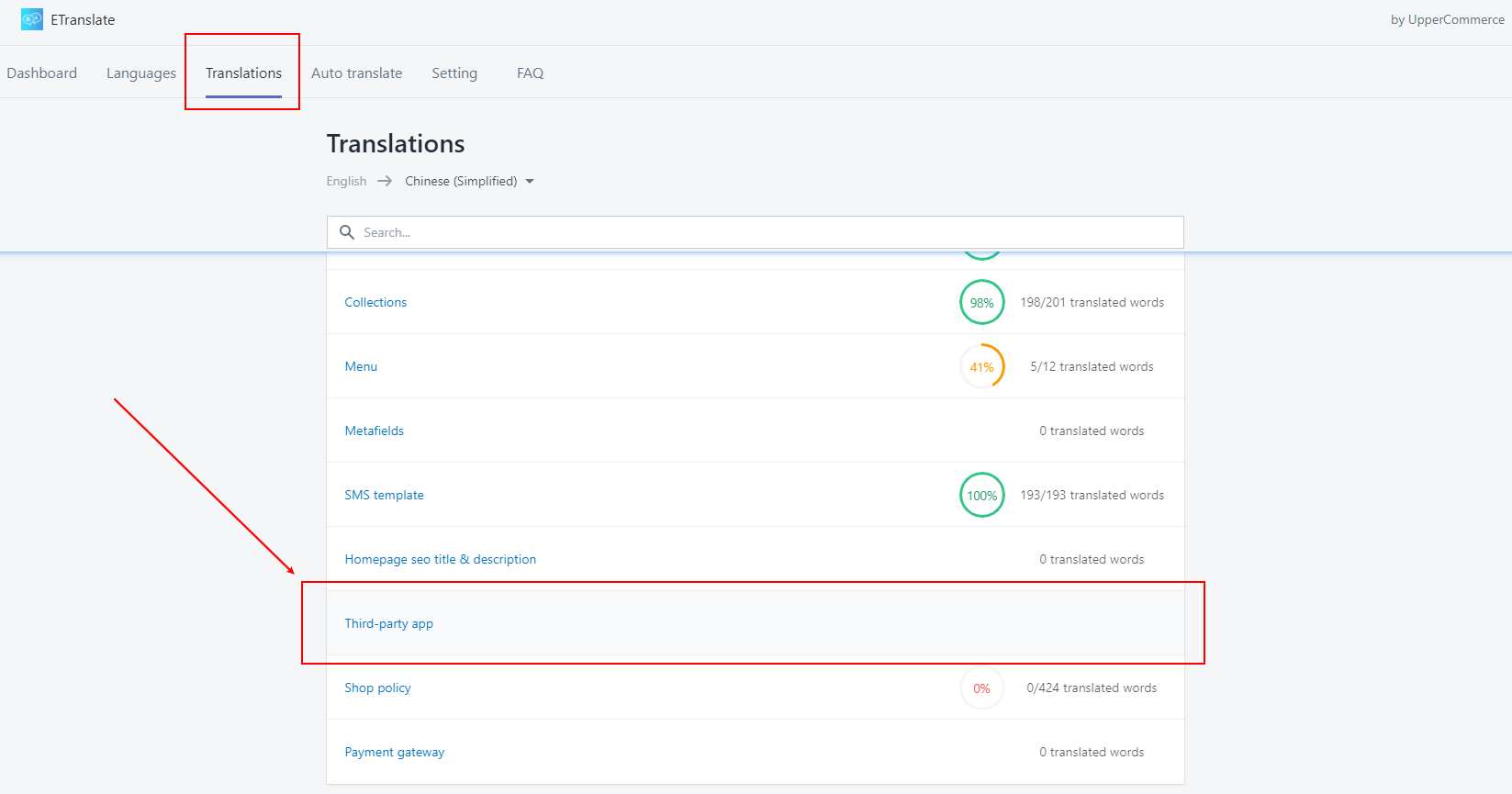Click the 100% progress circle for SMS template
This screenshot has height=794, width=1512.
(982, 495)
